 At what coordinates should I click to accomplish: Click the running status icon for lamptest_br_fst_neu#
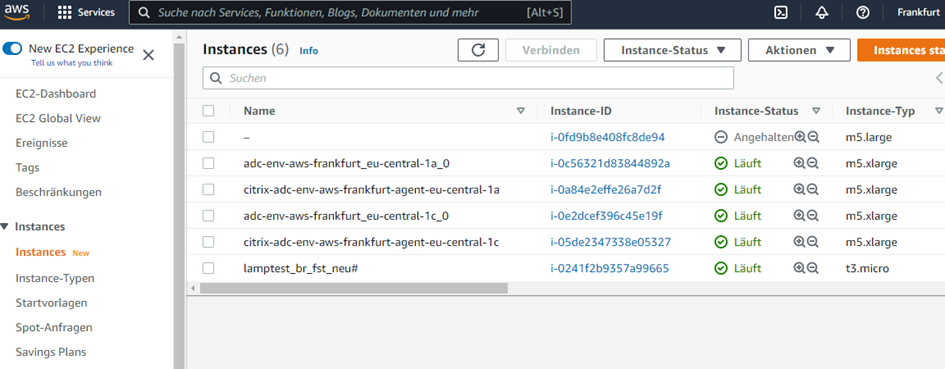[x=721, y=268]
